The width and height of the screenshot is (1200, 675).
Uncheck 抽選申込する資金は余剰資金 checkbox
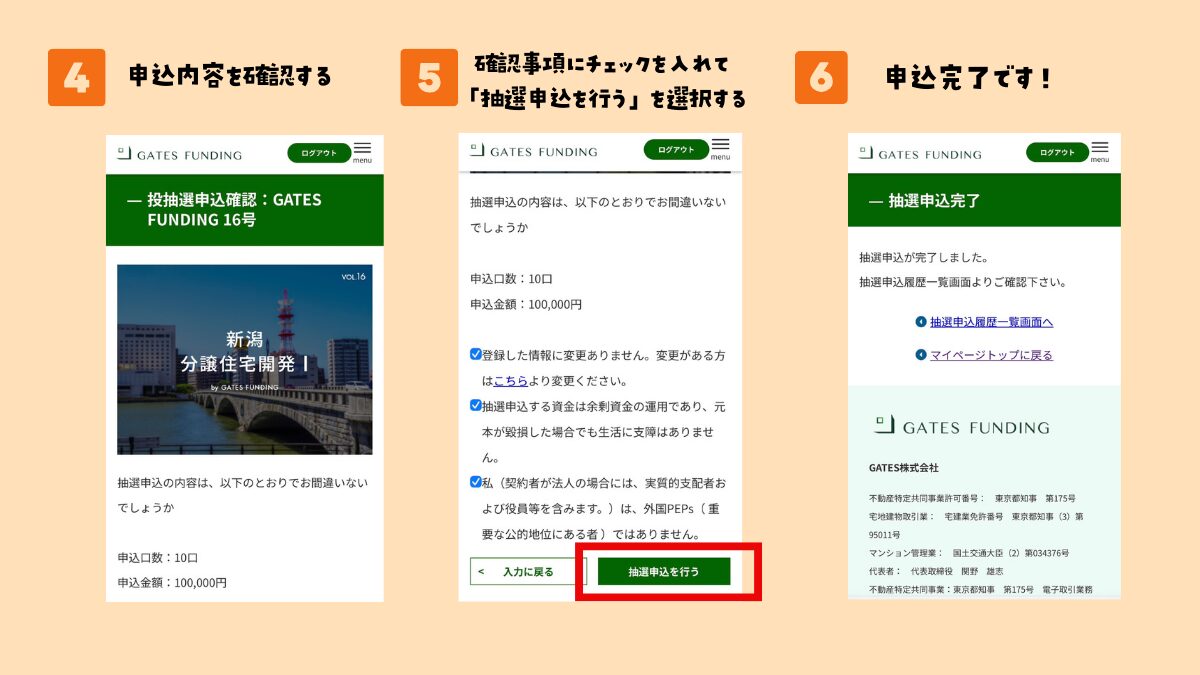[x=476, y=406]
